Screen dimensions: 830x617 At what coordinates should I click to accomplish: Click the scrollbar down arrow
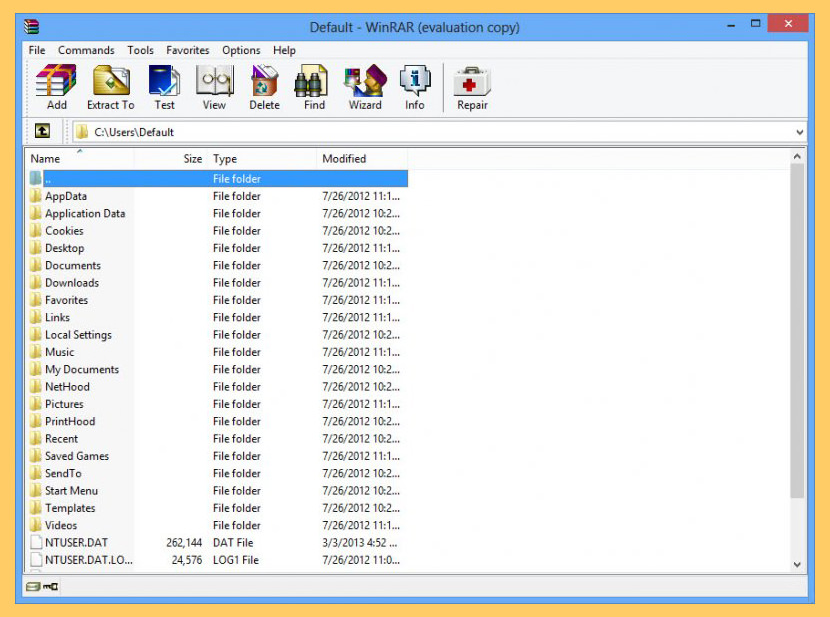point(797,565)
